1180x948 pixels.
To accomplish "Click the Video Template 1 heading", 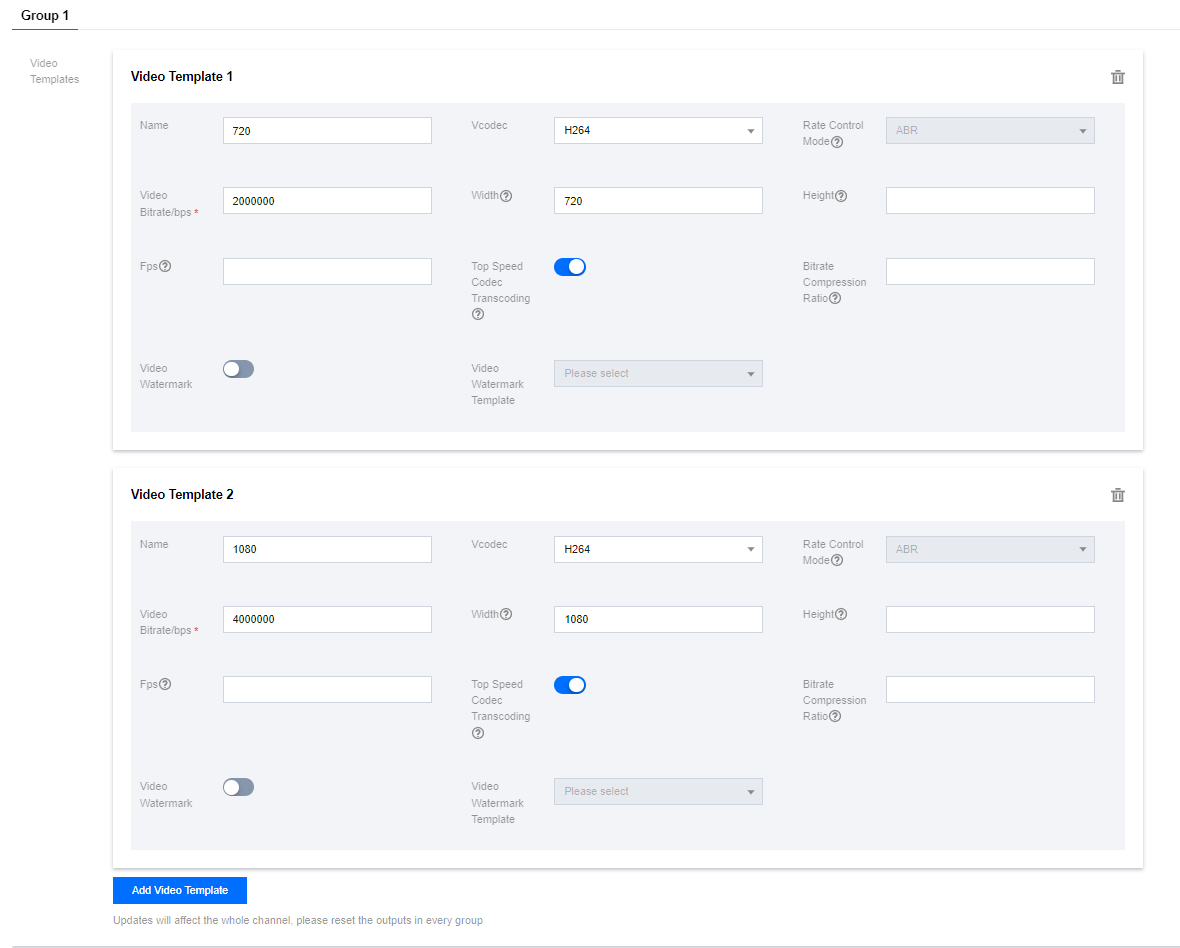I will pyautogui.click(x=181, y=77).
